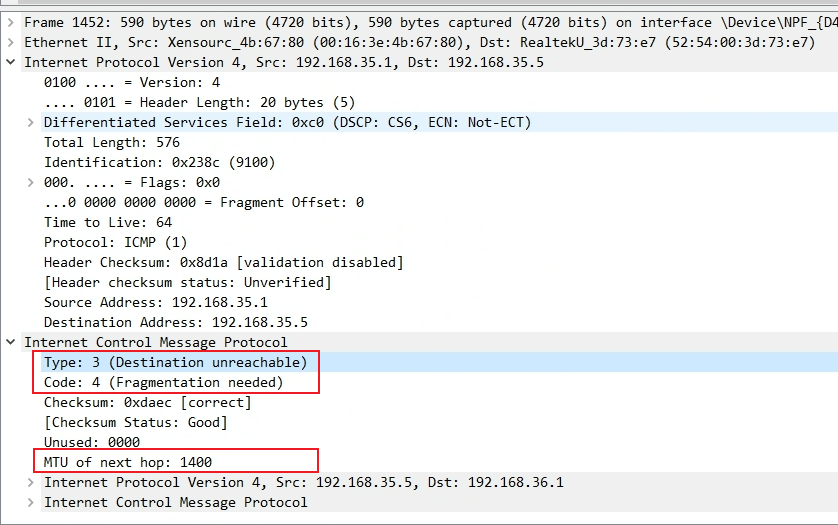Expand nested IPv4 with Dst 192.168.36.1
Image resolution: width=838 pixels, height=525 pixels.
tap(30, 482)
